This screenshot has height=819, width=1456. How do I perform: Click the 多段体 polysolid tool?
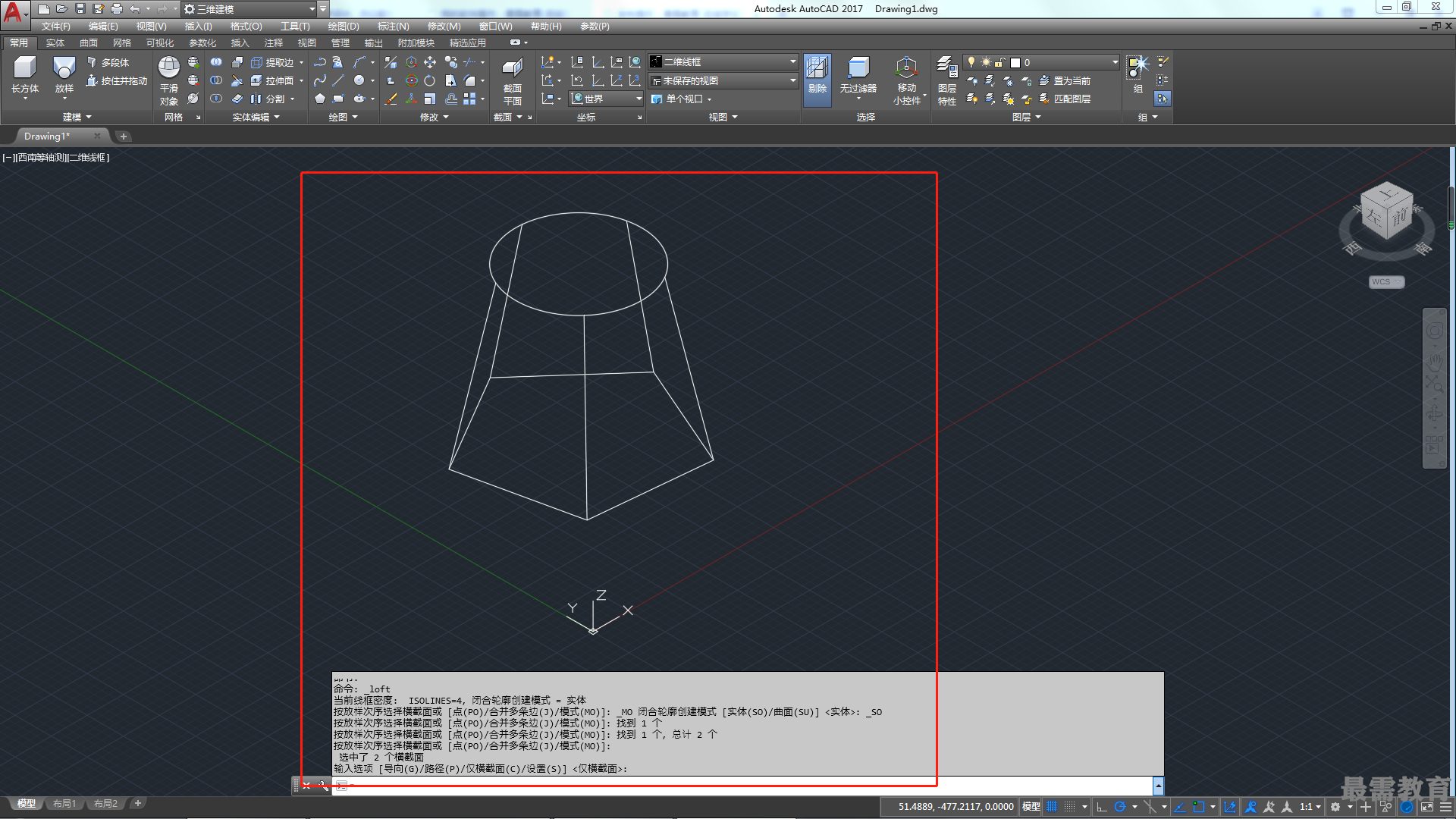tap(108, 62)
